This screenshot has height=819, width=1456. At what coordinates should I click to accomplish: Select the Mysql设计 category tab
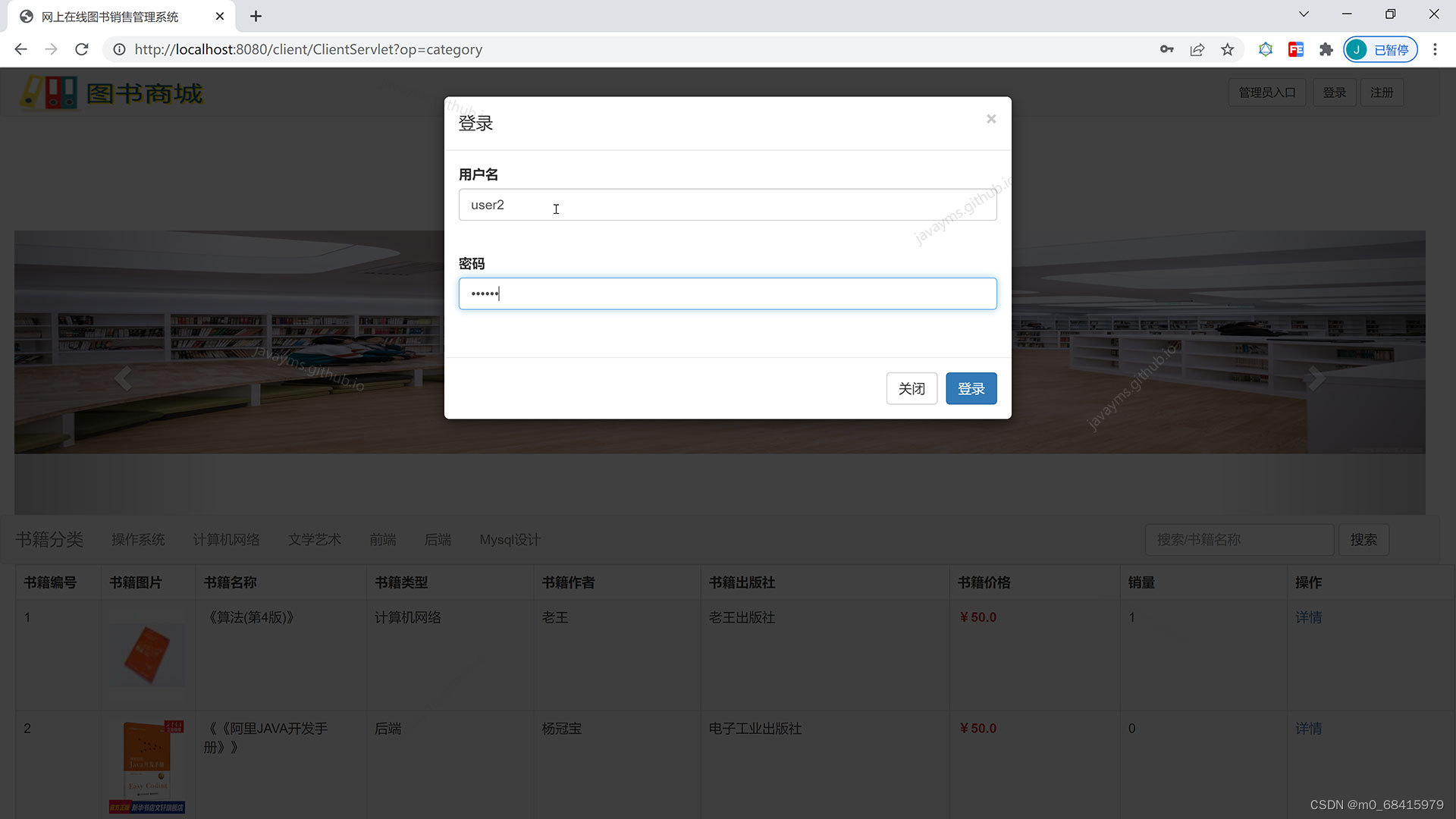click(509, 539)
